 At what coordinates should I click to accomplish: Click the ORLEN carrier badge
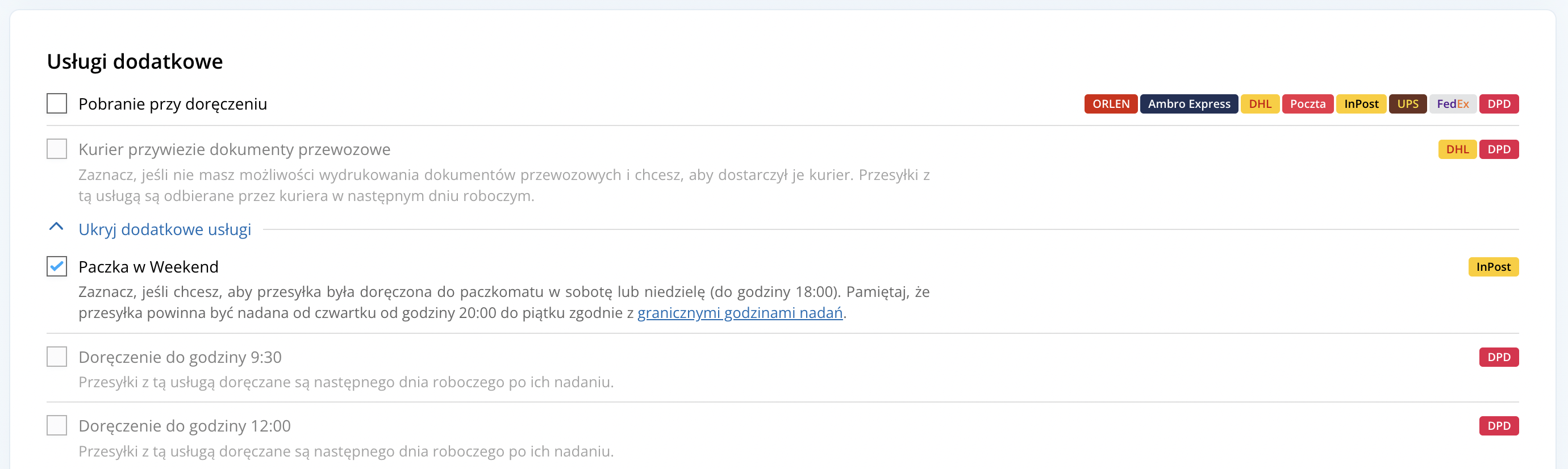coord(1110,104)
